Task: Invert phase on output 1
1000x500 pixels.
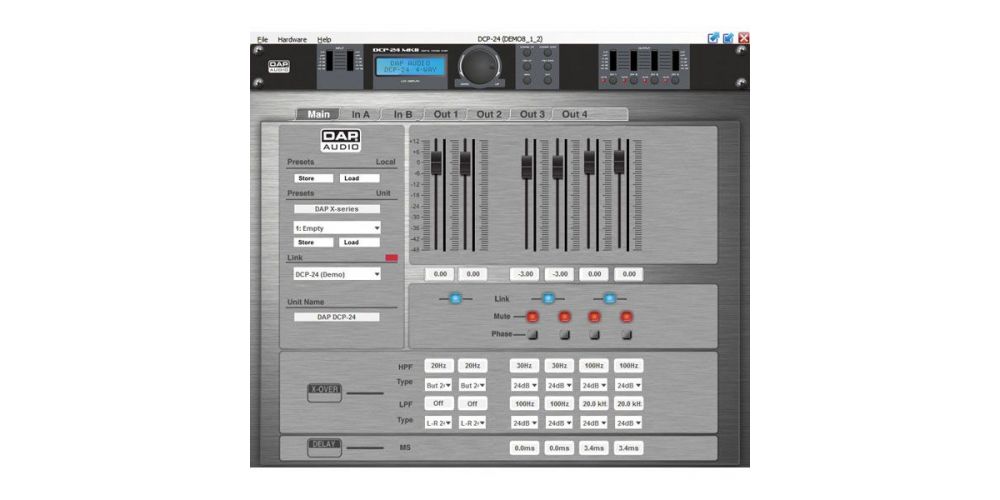Action: tap(533, 334)
